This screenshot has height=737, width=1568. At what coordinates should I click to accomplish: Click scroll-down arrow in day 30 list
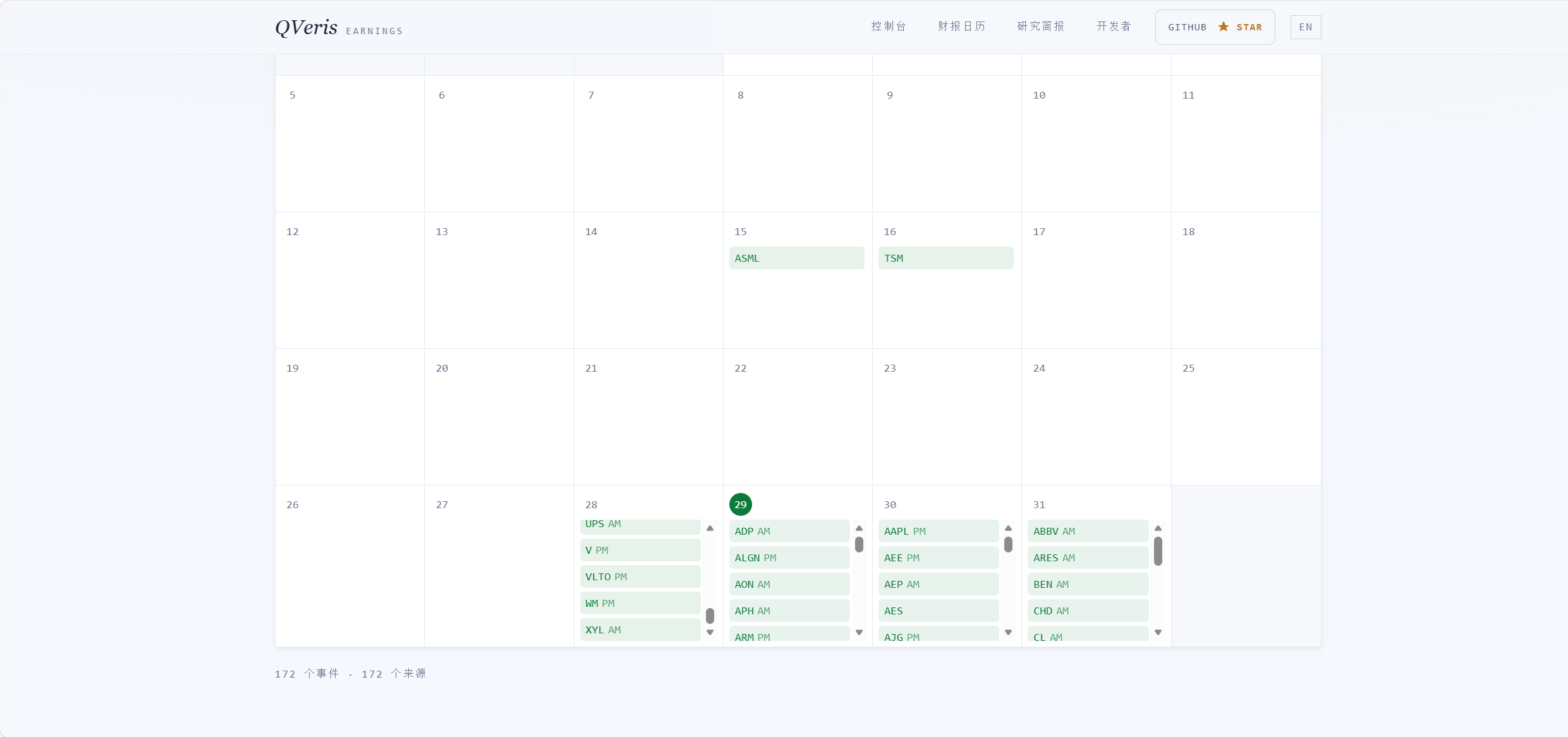coord(1008,632)
